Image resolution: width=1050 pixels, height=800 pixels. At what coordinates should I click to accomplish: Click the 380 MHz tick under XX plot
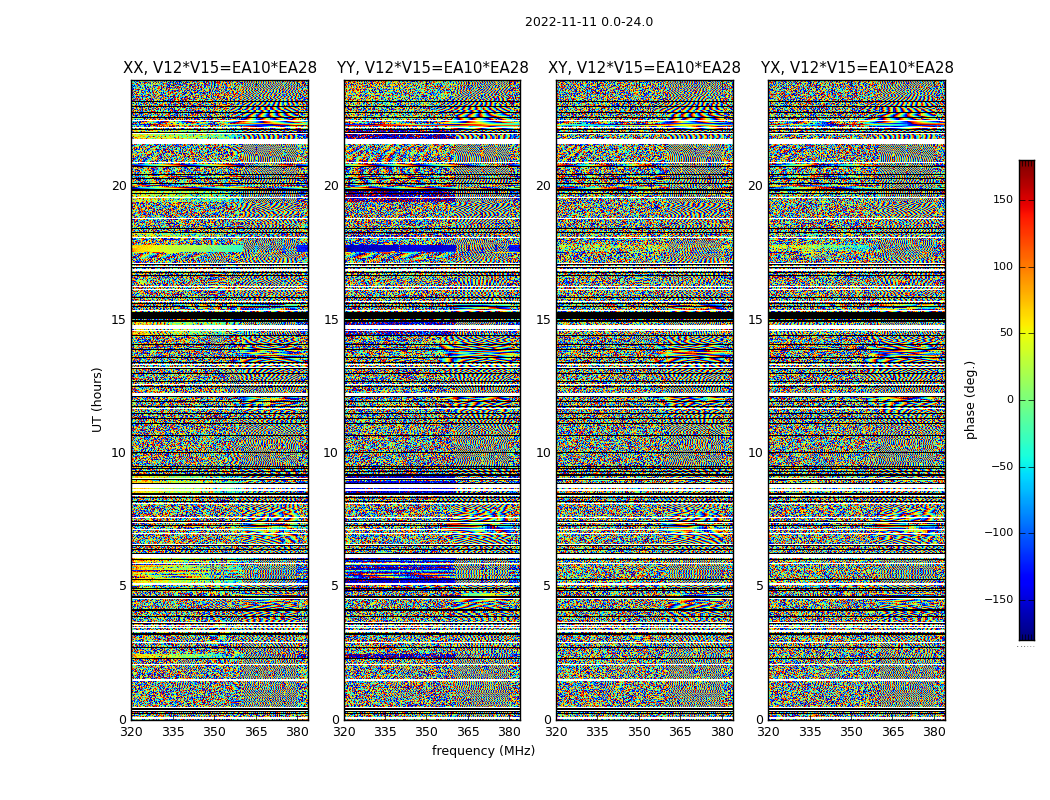(297, 732)
